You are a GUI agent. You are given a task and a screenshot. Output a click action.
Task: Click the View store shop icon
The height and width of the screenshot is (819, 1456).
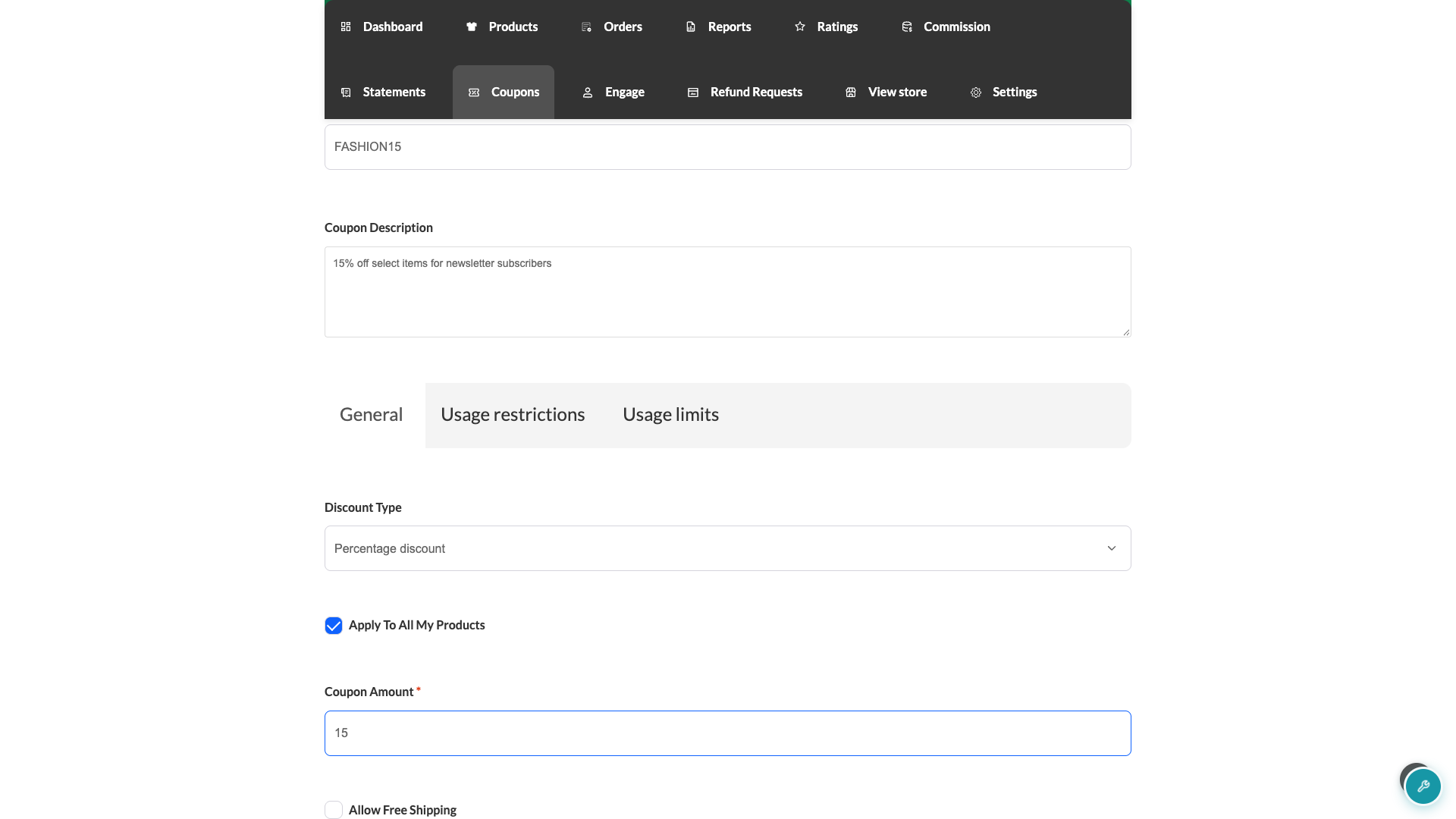[851, 92]
